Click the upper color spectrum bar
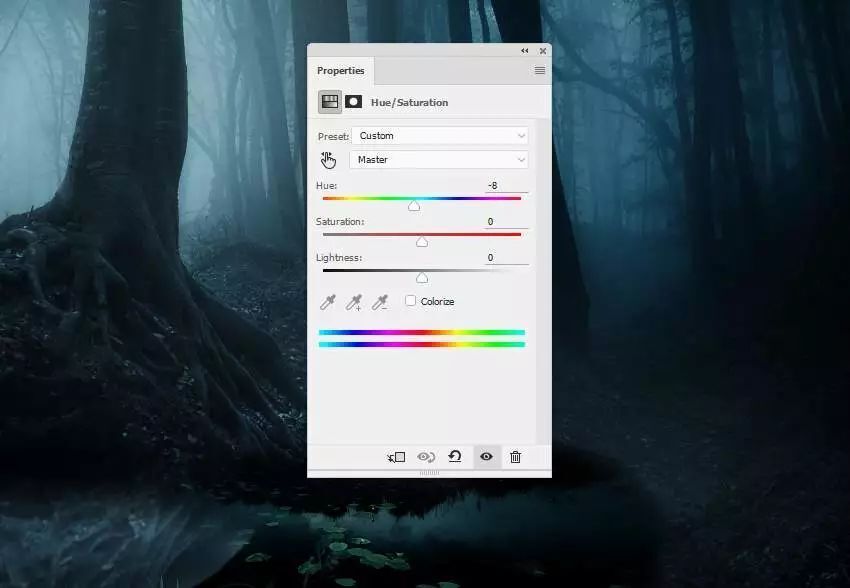Screen dimensions: 850x588 pyautogui.click(x=422, y=332)
